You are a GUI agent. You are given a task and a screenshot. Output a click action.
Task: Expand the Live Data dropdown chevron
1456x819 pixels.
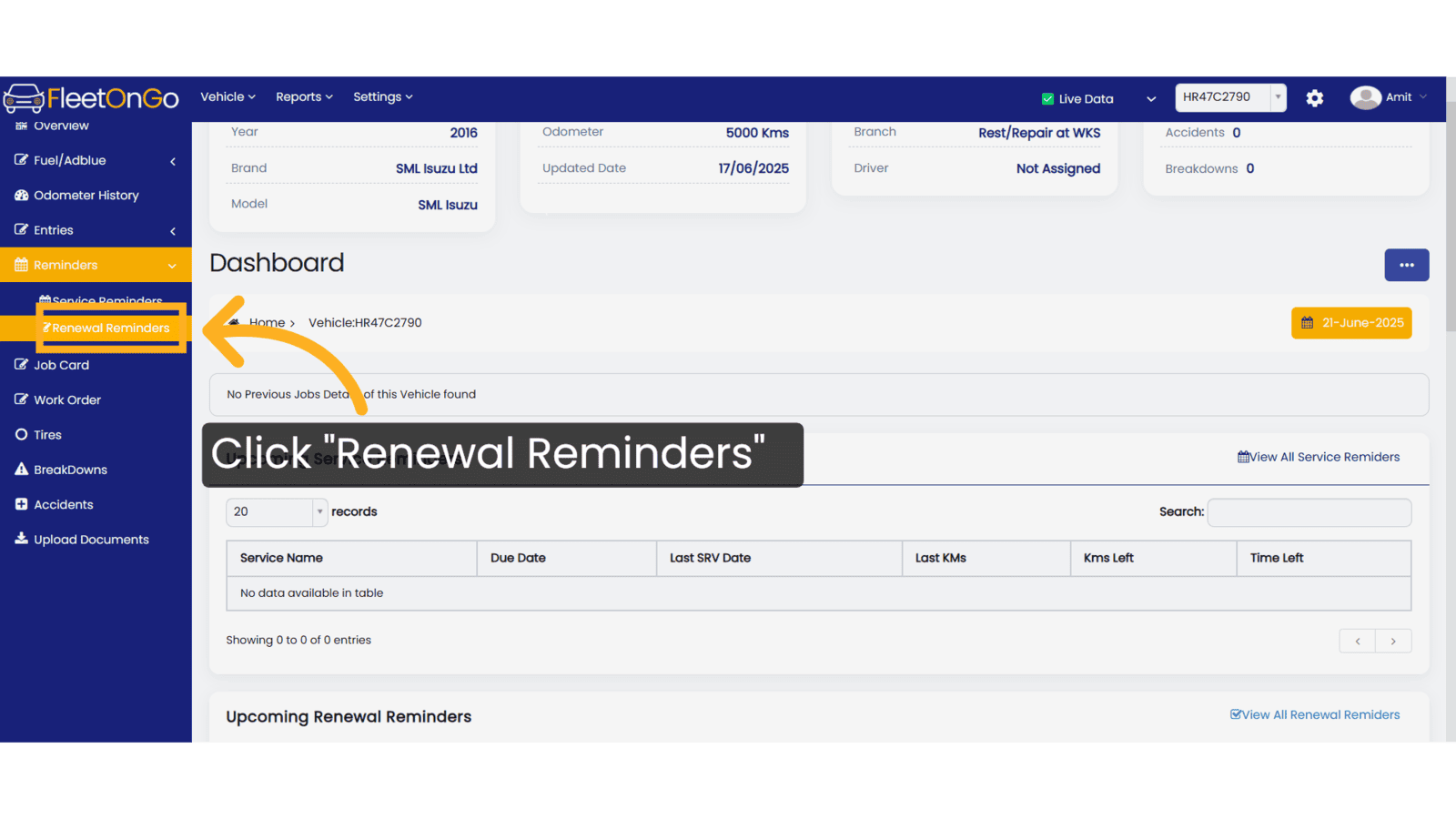click(x=1151, y=99)
